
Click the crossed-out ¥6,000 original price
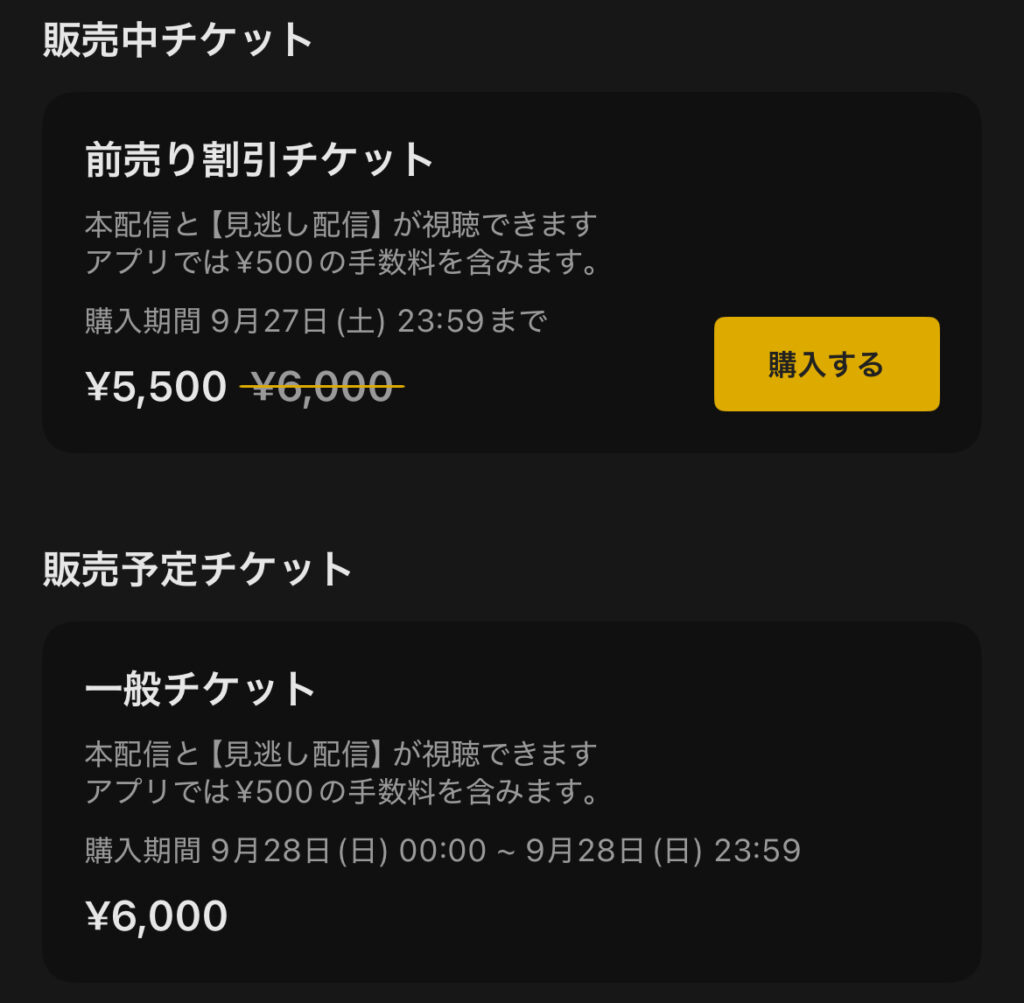pos(322,387)
